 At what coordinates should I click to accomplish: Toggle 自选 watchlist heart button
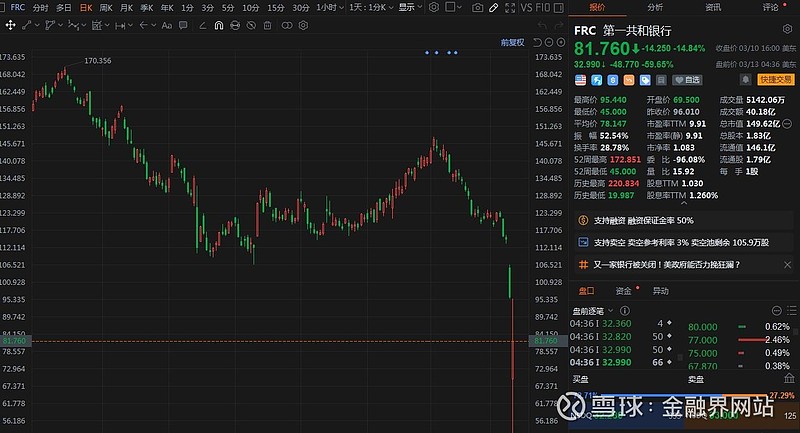click(687, 80)
